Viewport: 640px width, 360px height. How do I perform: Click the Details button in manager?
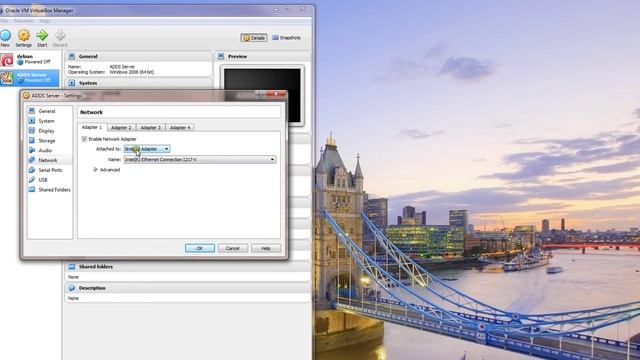254,38
